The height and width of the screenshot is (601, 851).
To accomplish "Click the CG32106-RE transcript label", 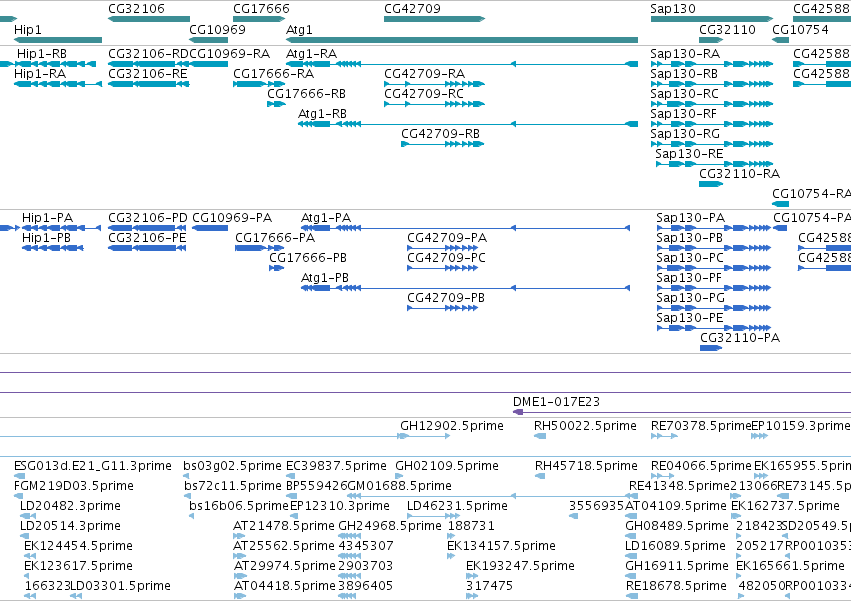I will click(x=148, y=73).
